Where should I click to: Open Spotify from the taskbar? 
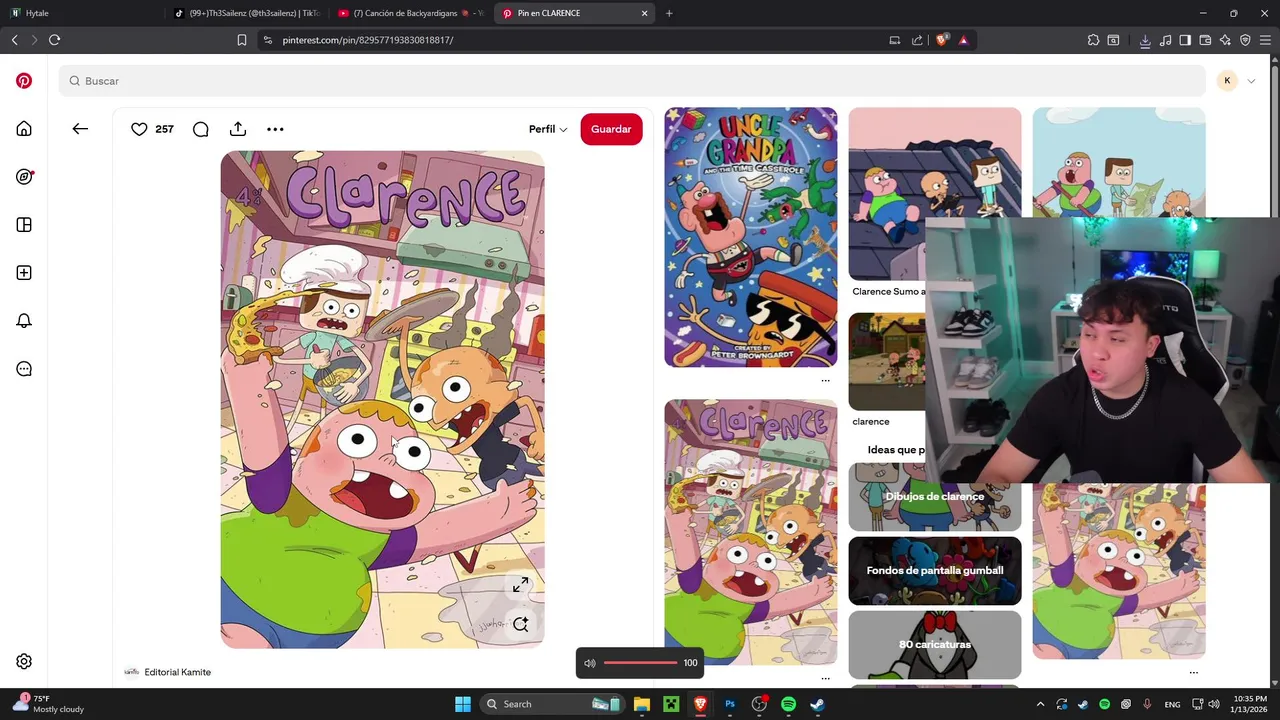click(788, 704)
